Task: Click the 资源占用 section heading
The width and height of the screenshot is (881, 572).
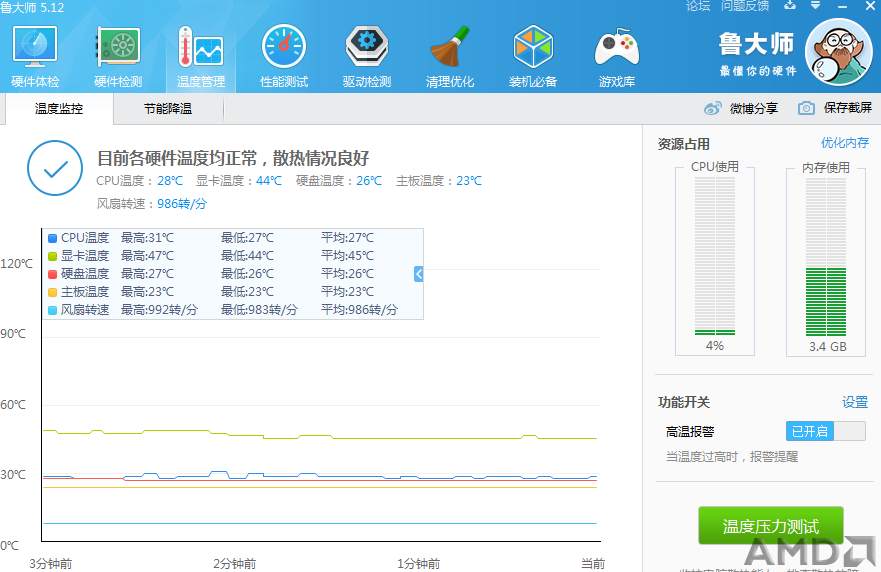Action: coord(683,144)
